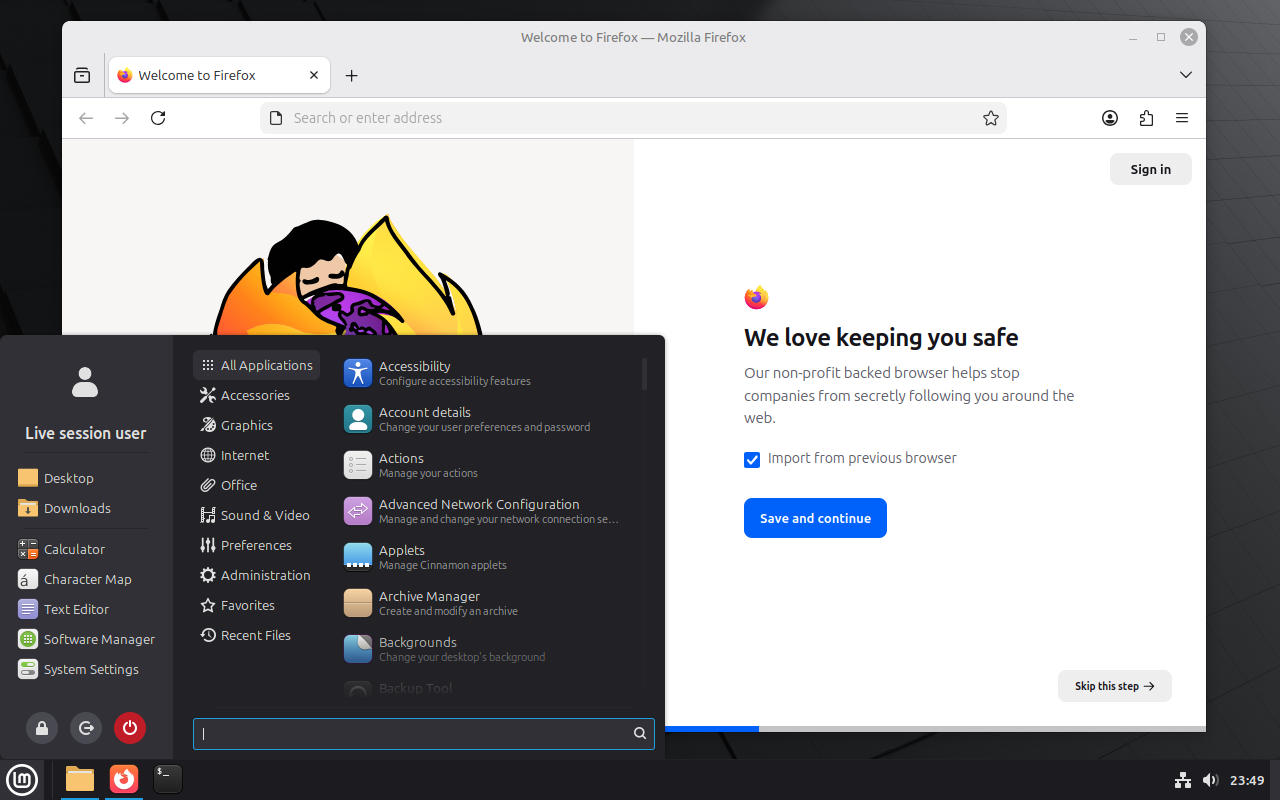Click the Firefox back arrow
This screenshot has width=1280, height=800.
pyautogui.click(x=86, y=118)
